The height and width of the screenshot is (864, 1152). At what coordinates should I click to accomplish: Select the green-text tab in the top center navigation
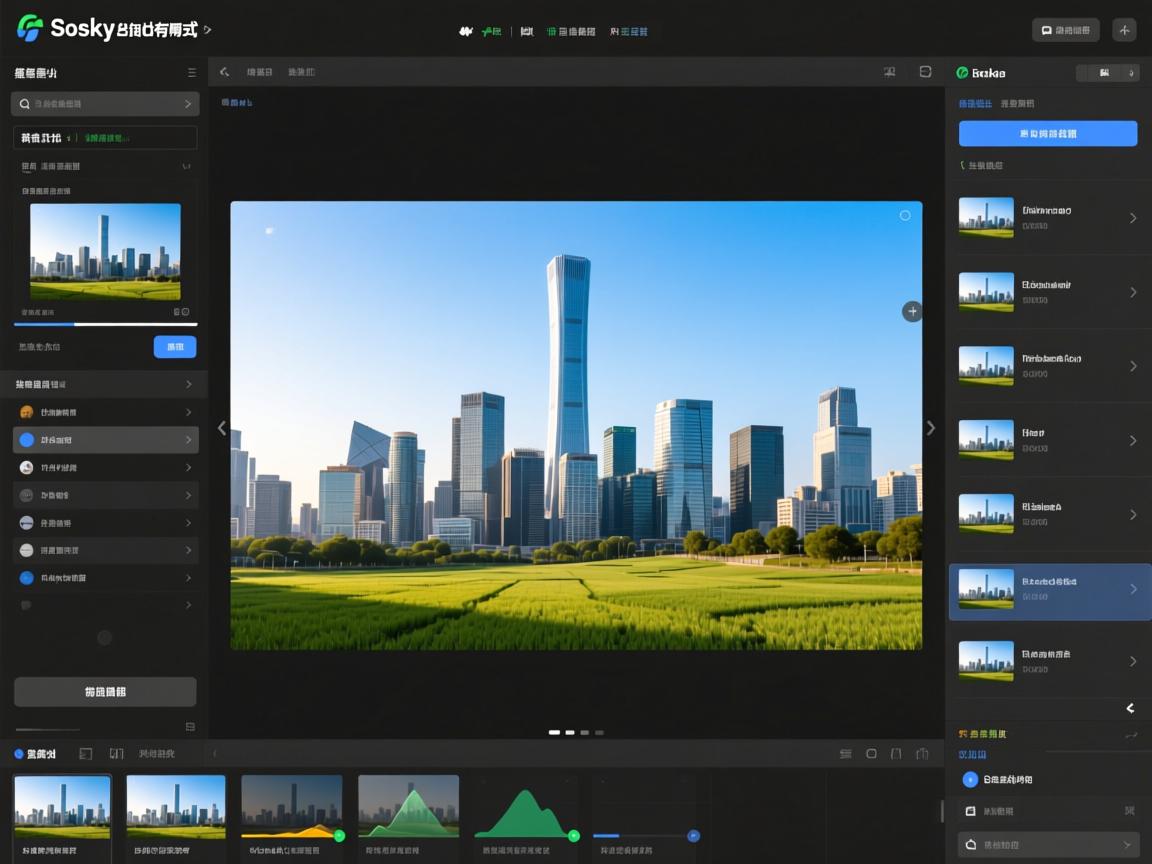491,31
